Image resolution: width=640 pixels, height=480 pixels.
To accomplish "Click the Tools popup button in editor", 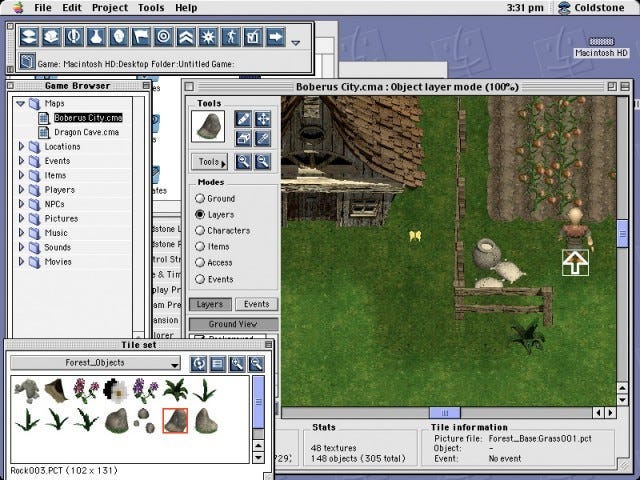I will (210, 162).
